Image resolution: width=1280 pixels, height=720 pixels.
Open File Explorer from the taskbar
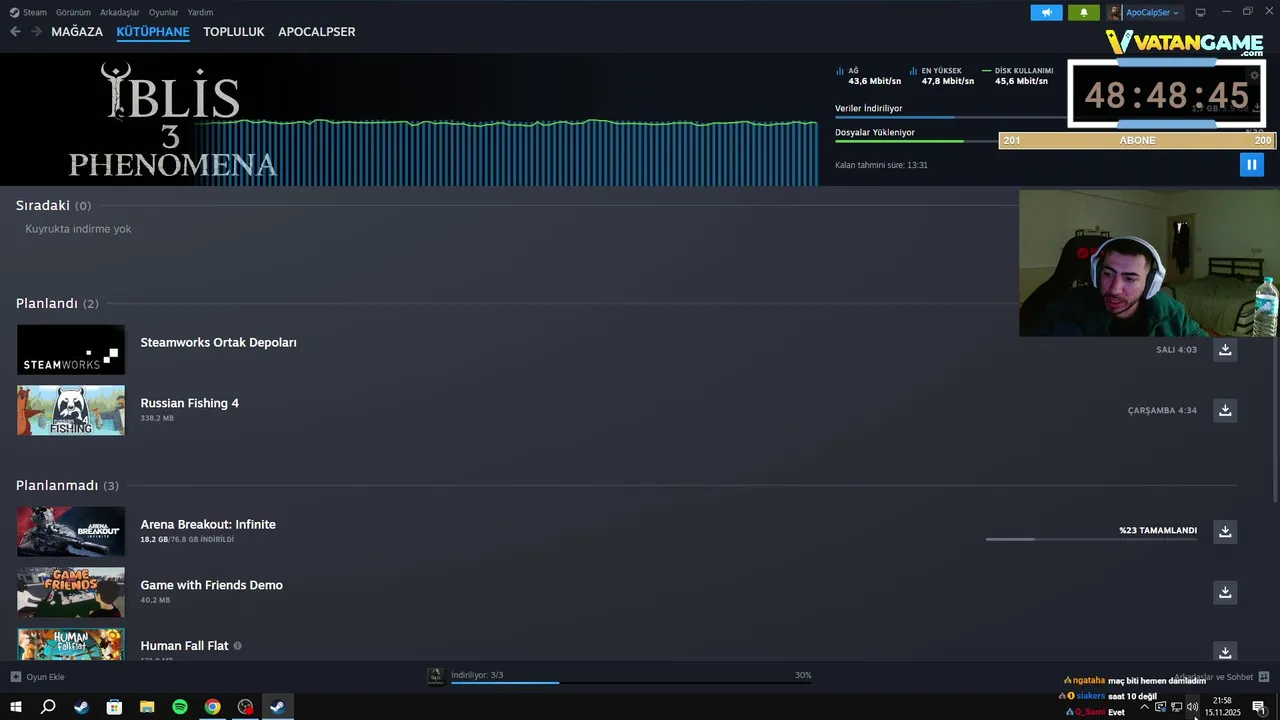147,707
